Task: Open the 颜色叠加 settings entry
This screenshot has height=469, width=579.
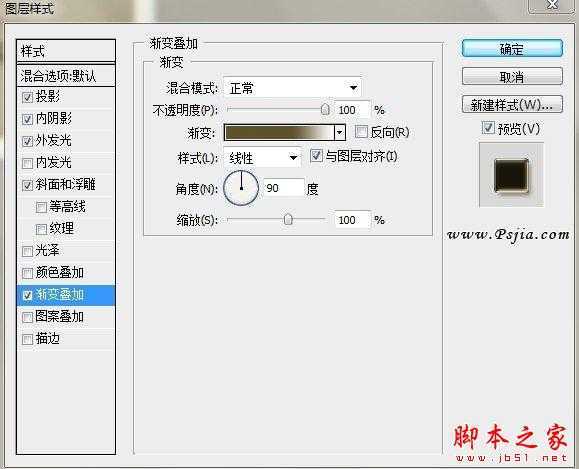Action: tap(60, 273)
